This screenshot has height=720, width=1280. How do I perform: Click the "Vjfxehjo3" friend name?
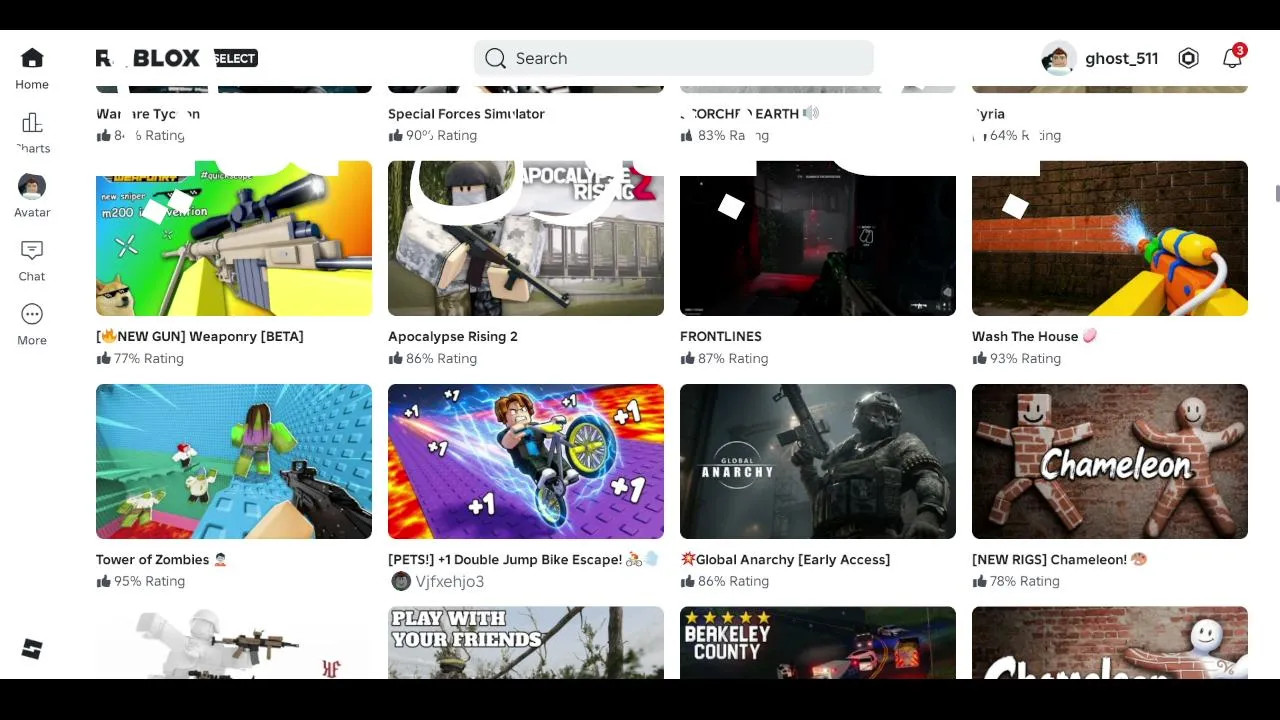click(450, 581)
